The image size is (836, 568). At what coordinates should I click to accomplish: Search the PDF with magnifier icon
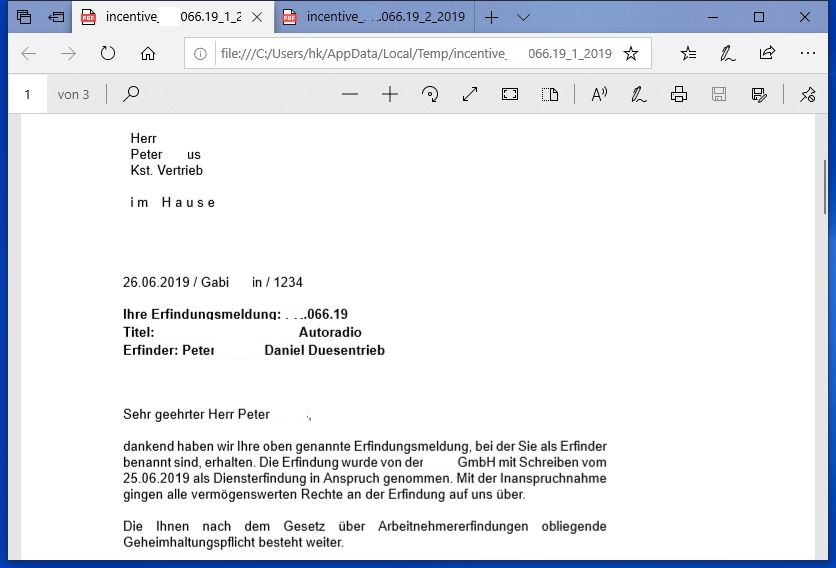pos(131,94)
